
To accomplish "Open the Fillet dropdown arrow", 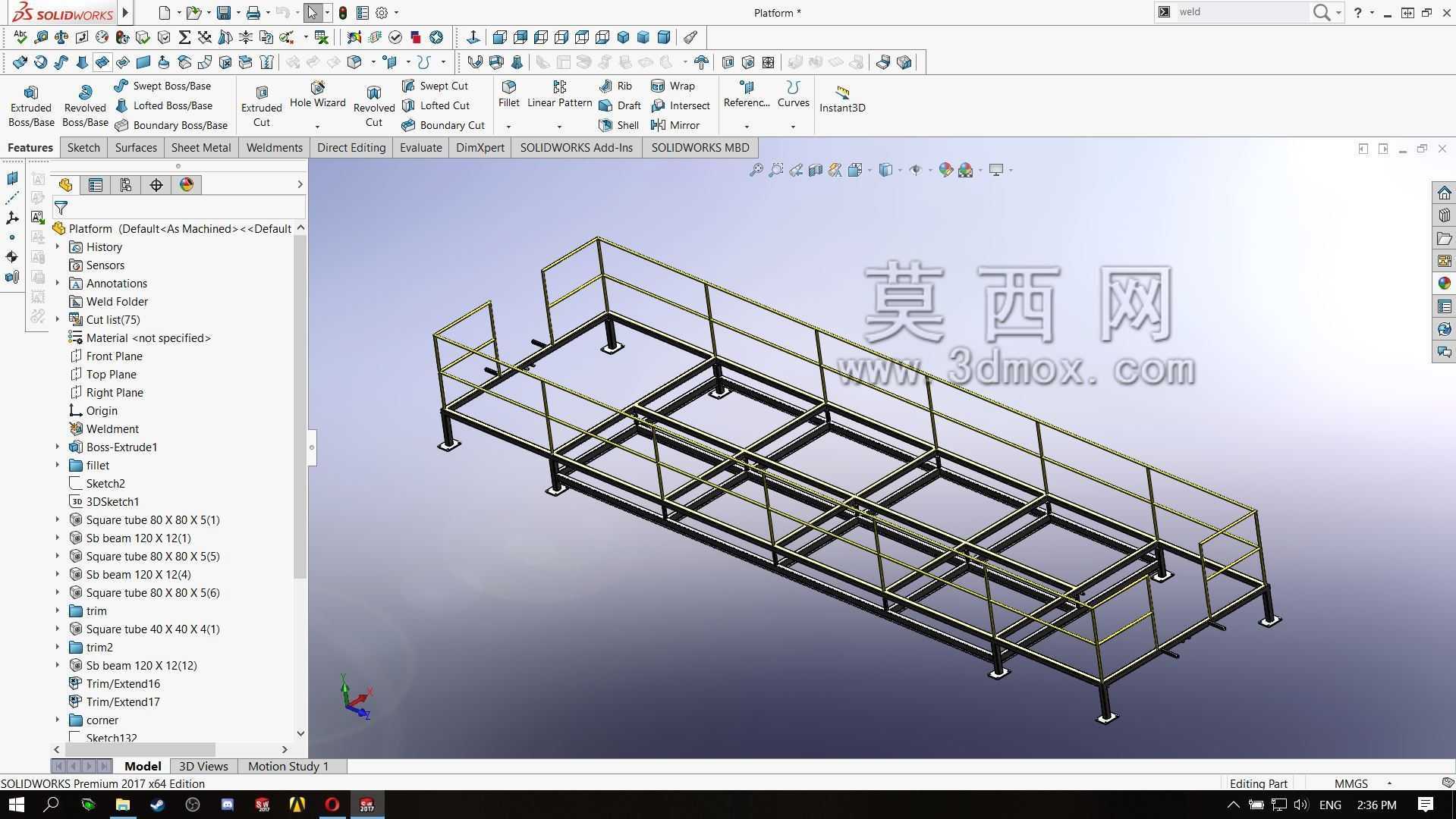I will pos(509,127).
